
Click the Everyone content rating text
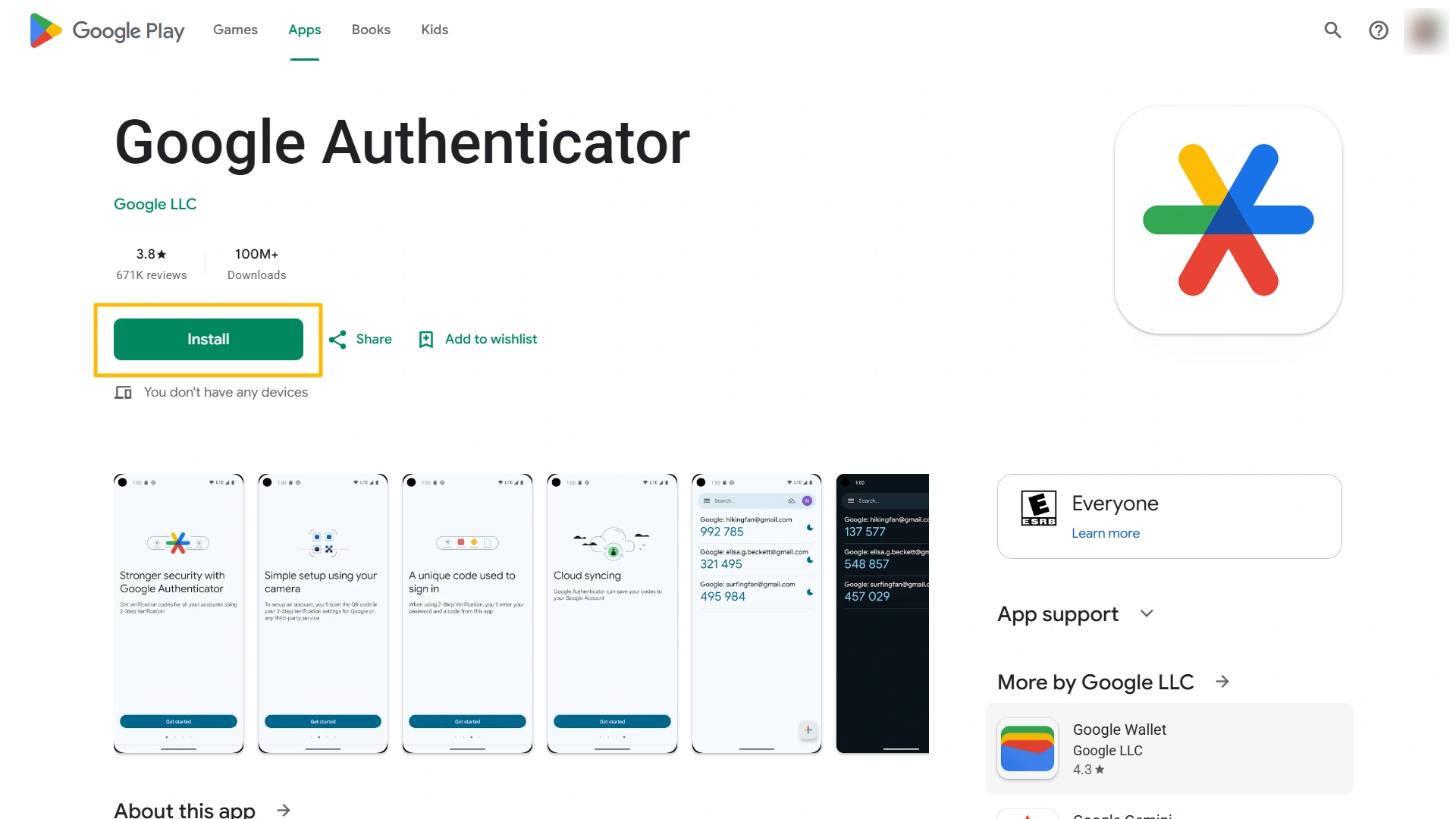tap(1115, 504)
